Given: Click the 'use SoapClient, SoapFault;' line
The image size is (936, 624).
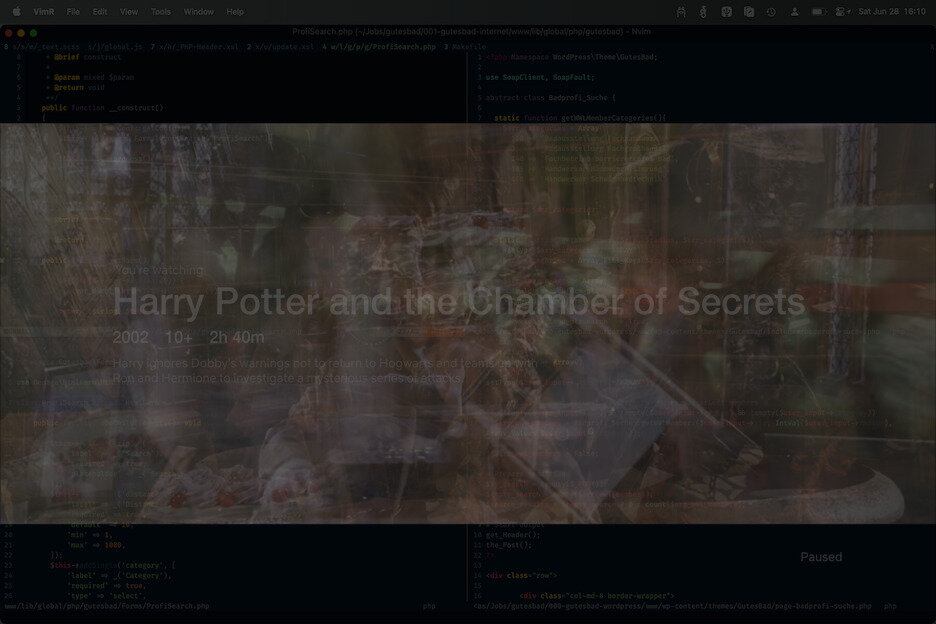Looking at the screenshot, I should pos(540,78).
